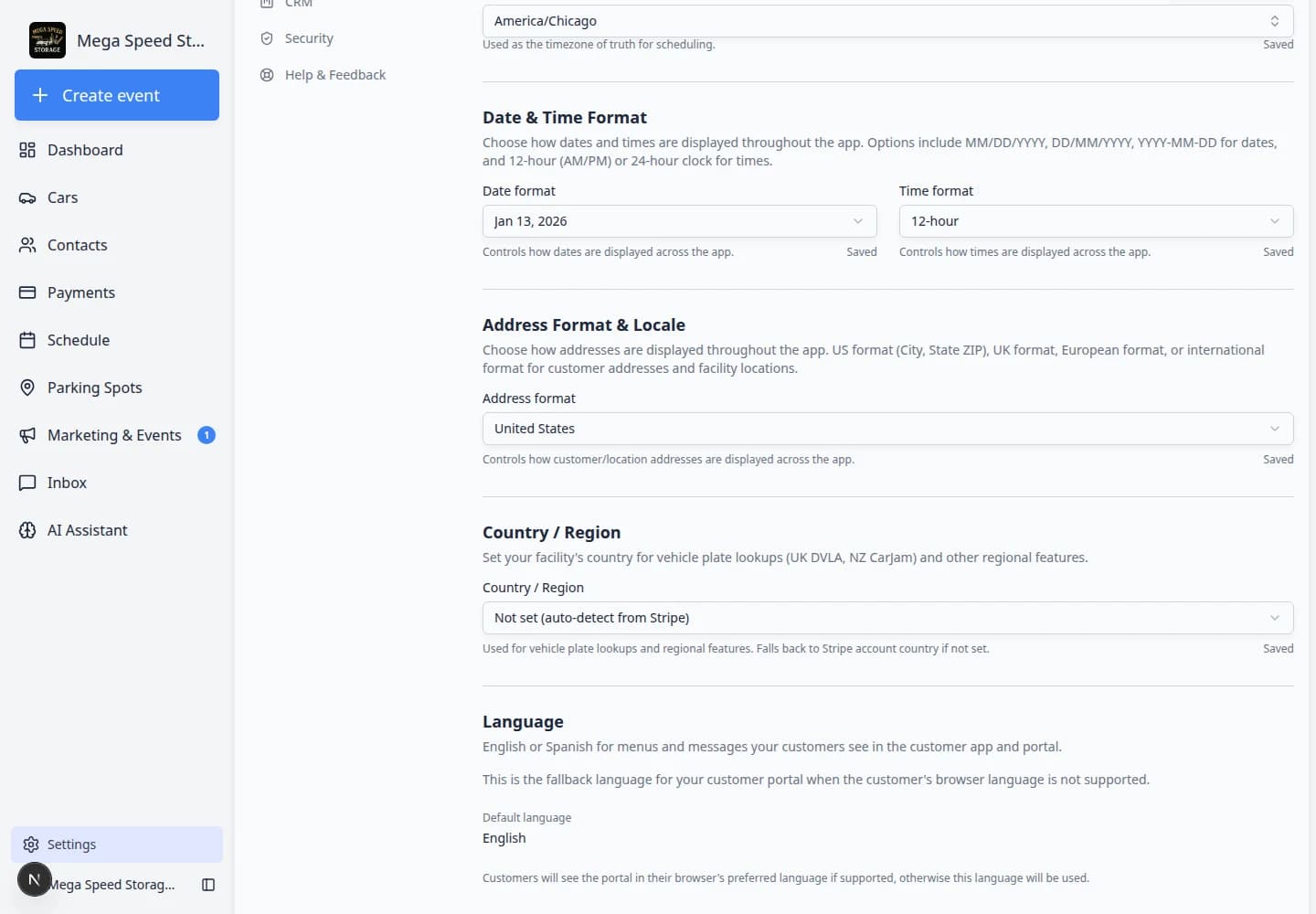The image size is (1316, 914).
Task: Click Saved status under Time format
Action: point(1278,252)
